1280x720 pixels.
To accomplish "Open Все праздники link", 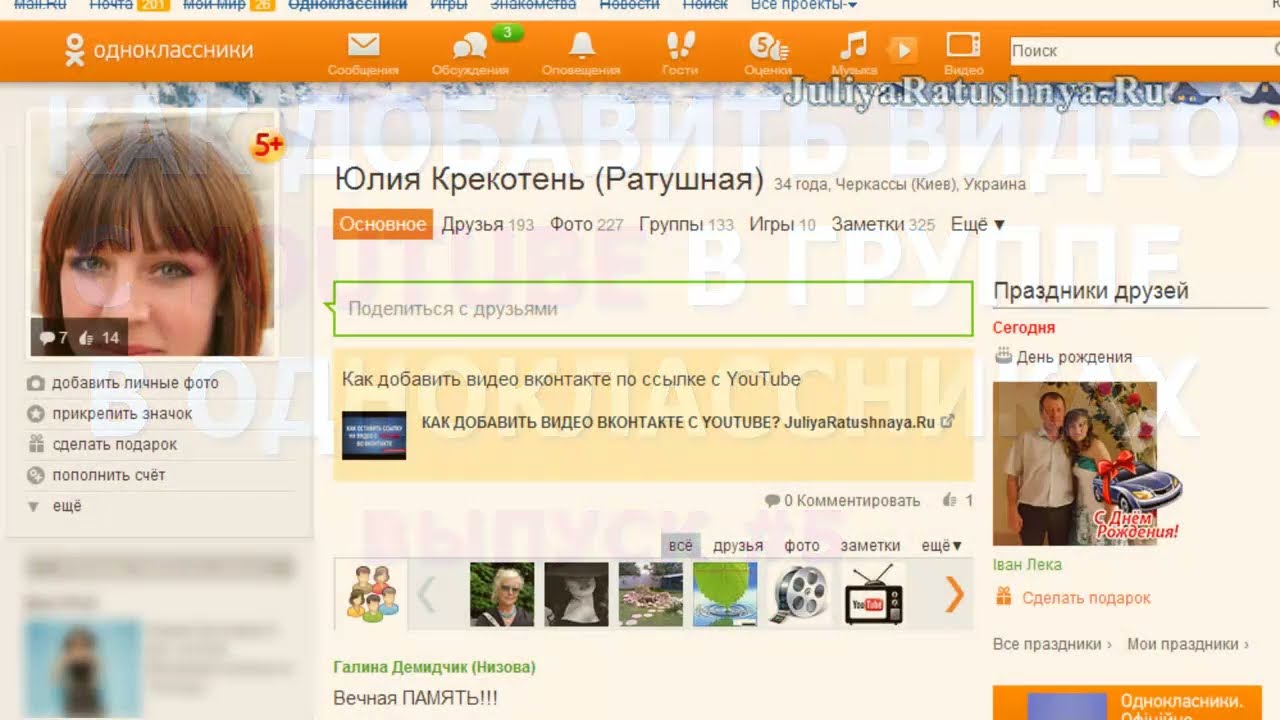I will (x=1052, y=645).
